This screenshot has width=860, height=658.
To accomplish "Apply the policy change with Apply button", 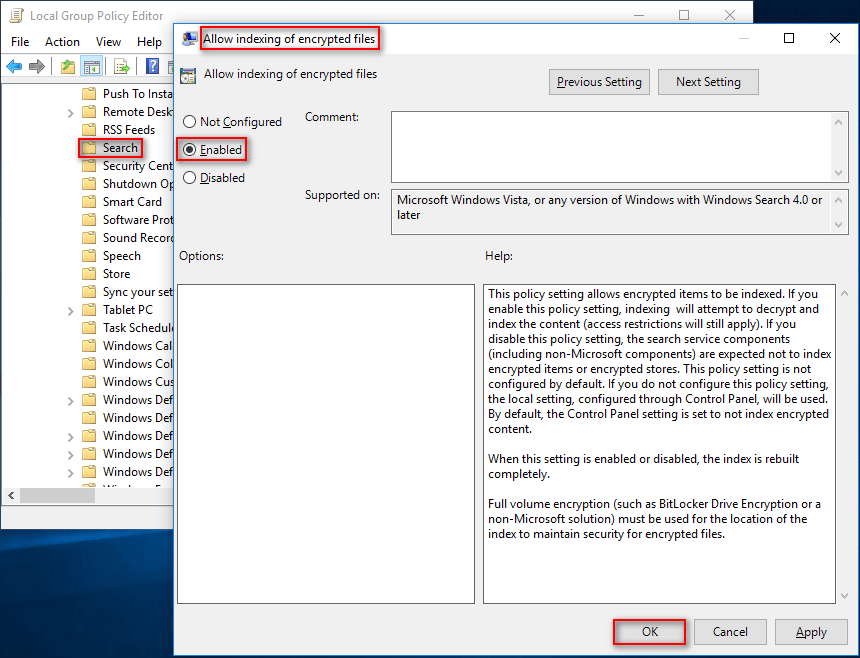I will point(811,631).
